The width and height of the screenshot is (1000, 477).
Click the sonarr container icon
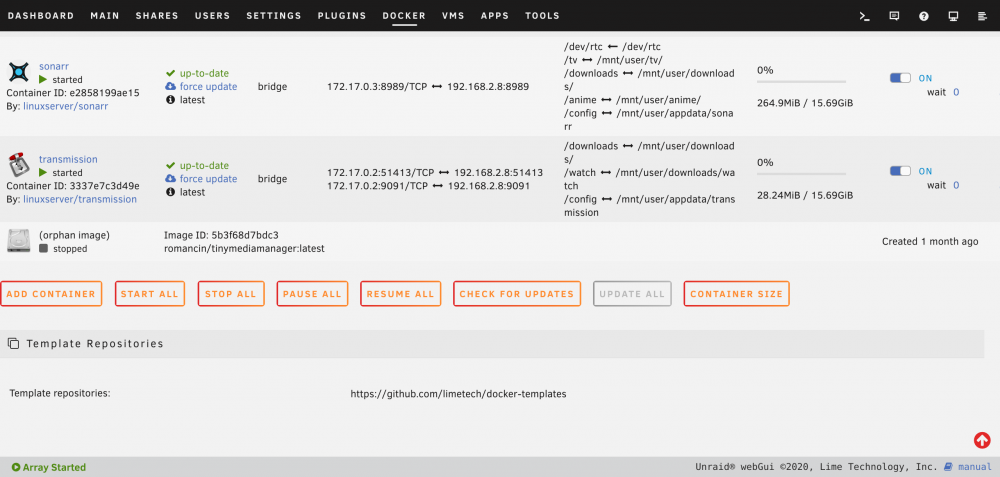18,71
